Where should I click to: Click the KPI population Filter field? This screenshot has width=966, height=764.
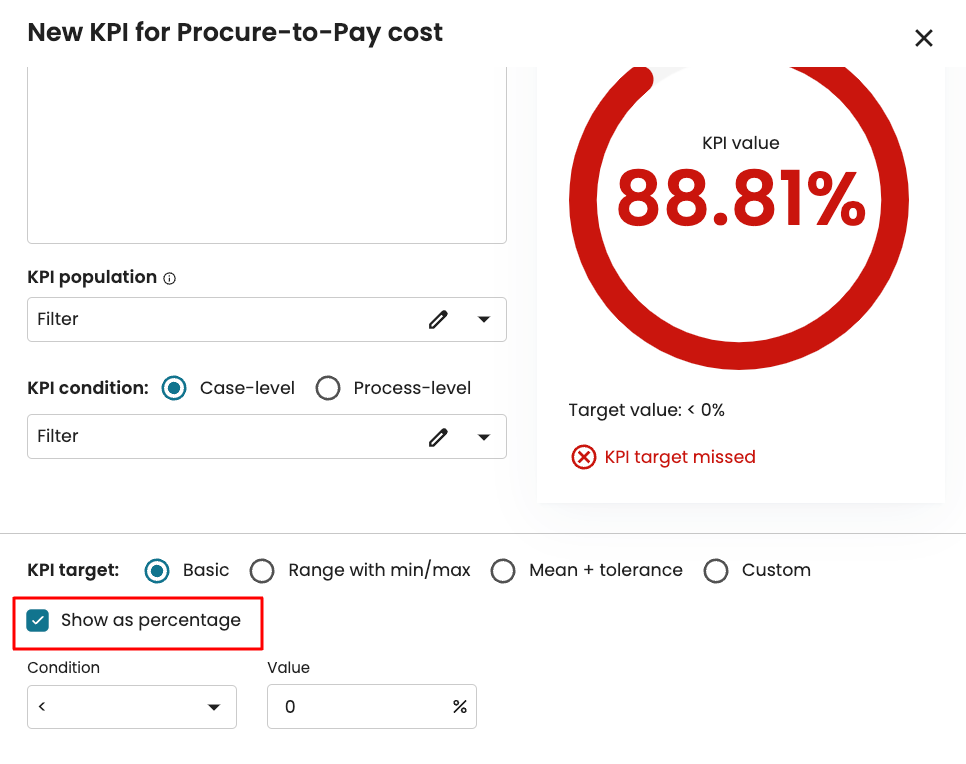point(220,319)
